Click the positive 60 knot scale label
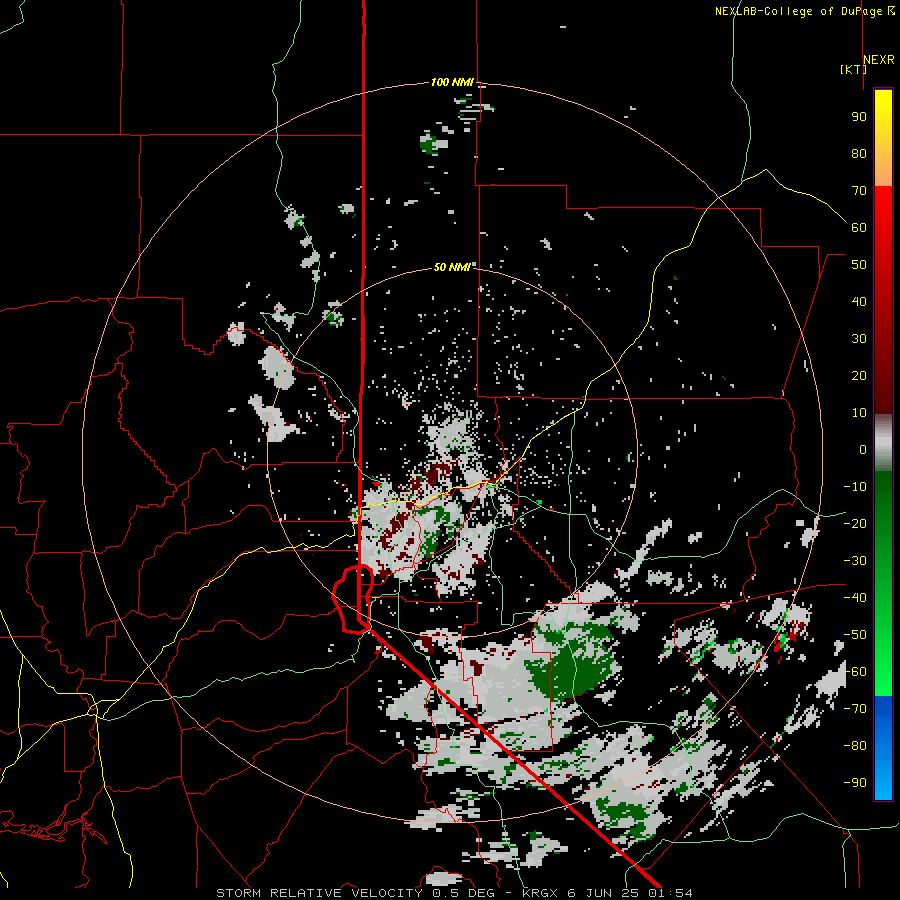900x900 pixels. (x=859, y=228)
